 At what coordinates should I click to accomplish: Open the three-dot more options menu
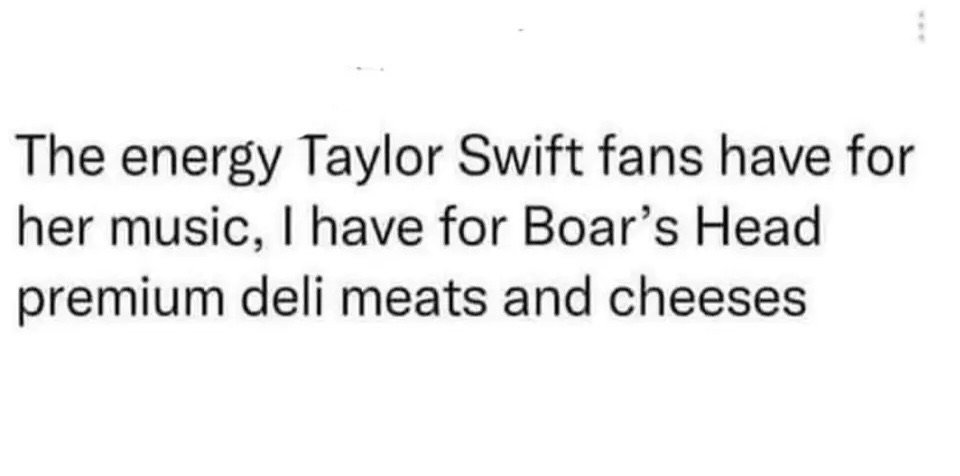[x=922, y=27]
